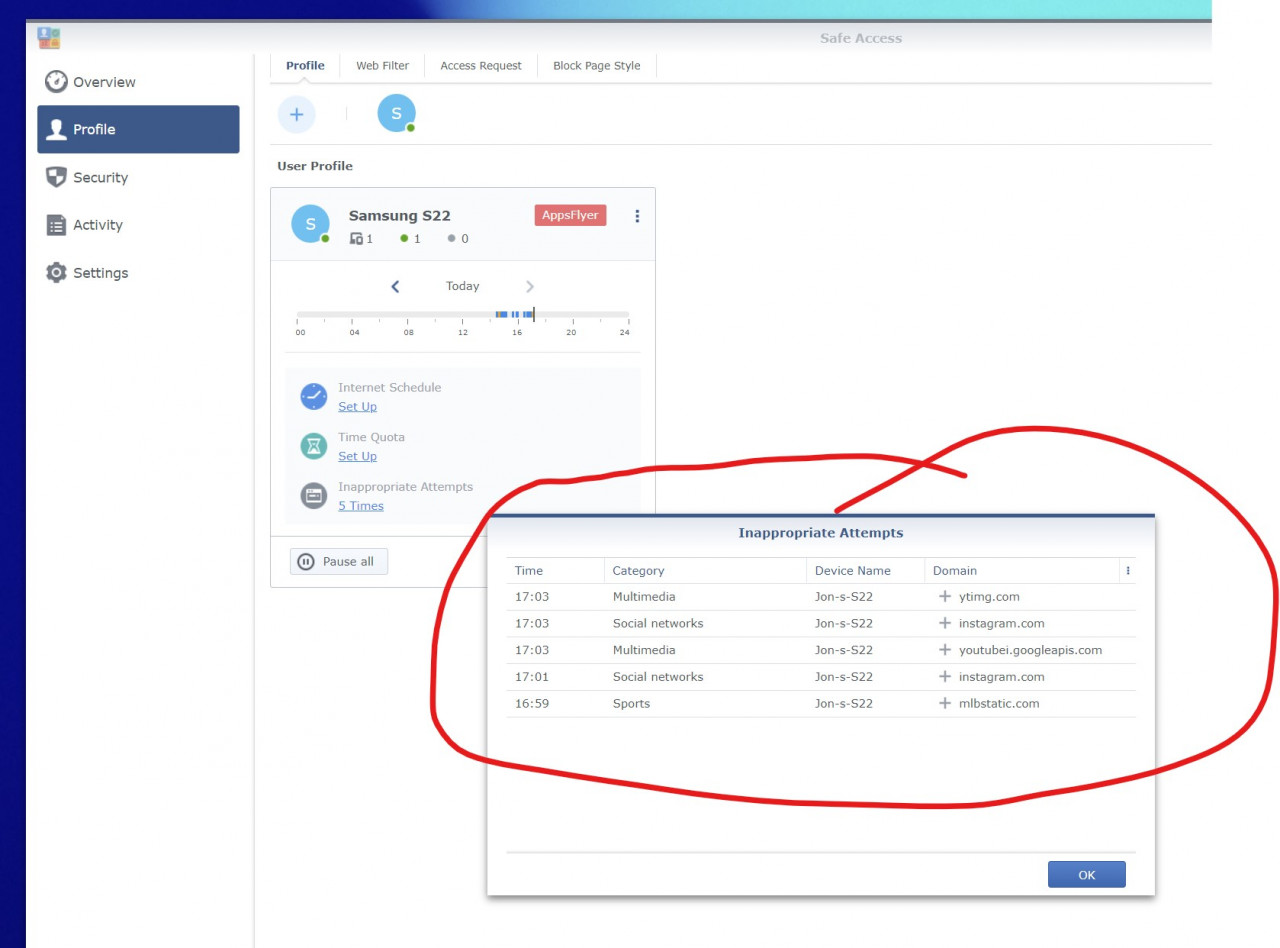Open the Security section
1280x948 pixels.
tap(100, 177)
